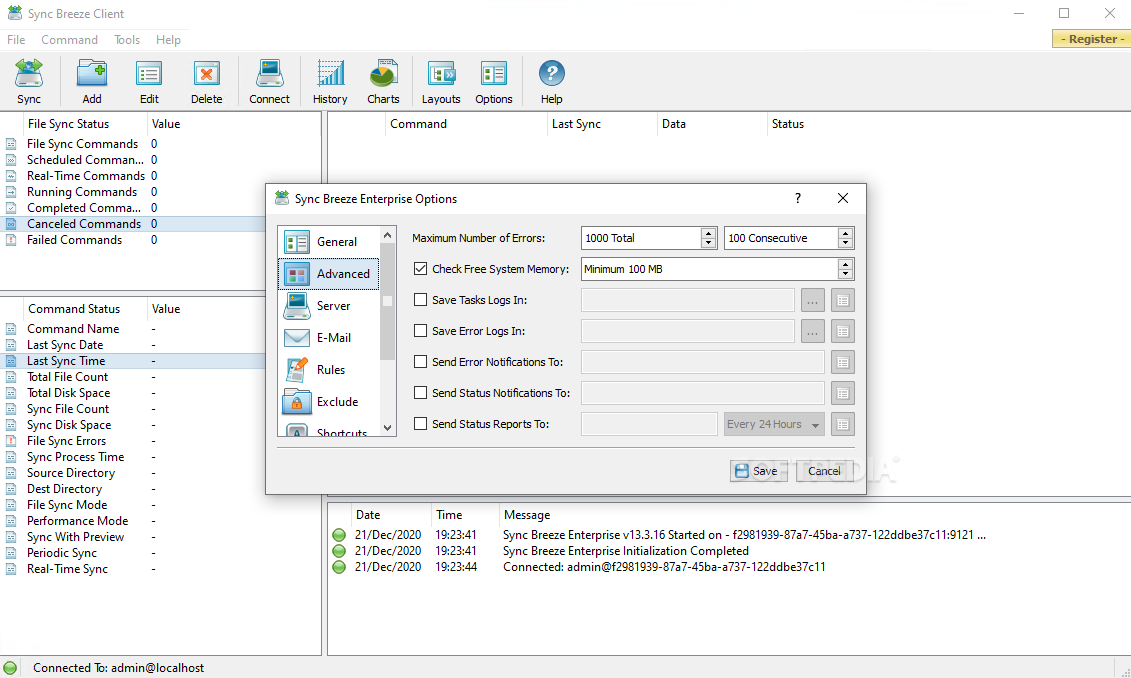Enable Save Tasks Logs In checkbox
This screenshot has width=1131, height=678.
pos(421,300)
